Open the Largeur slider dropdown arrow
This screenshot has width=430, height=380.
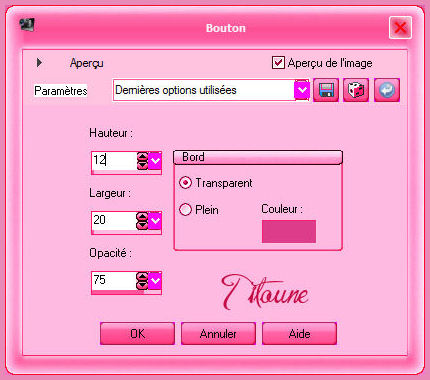(155, 221)
